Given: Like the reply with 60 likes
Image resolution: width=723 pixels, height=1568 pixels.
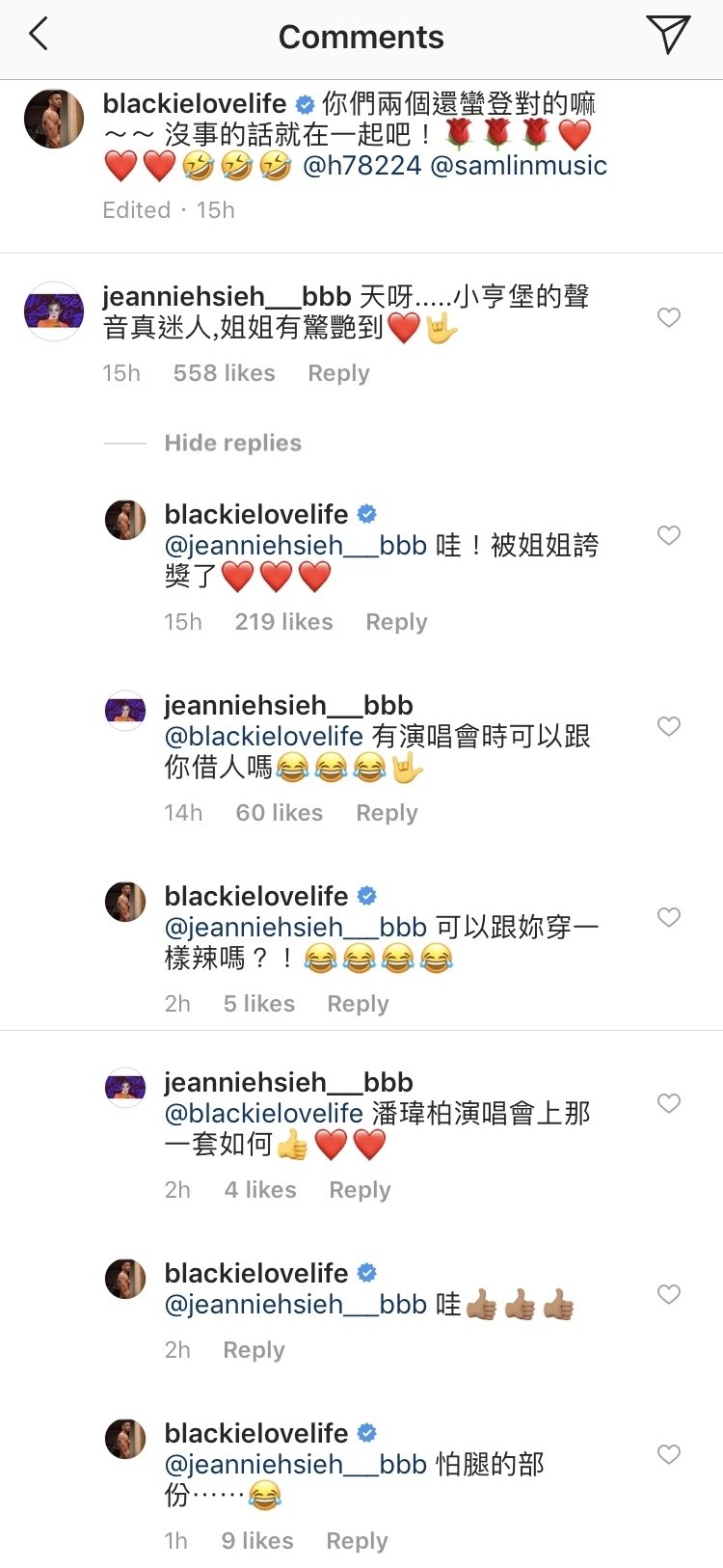Looking at the screenshot, I should pos(669,726).
